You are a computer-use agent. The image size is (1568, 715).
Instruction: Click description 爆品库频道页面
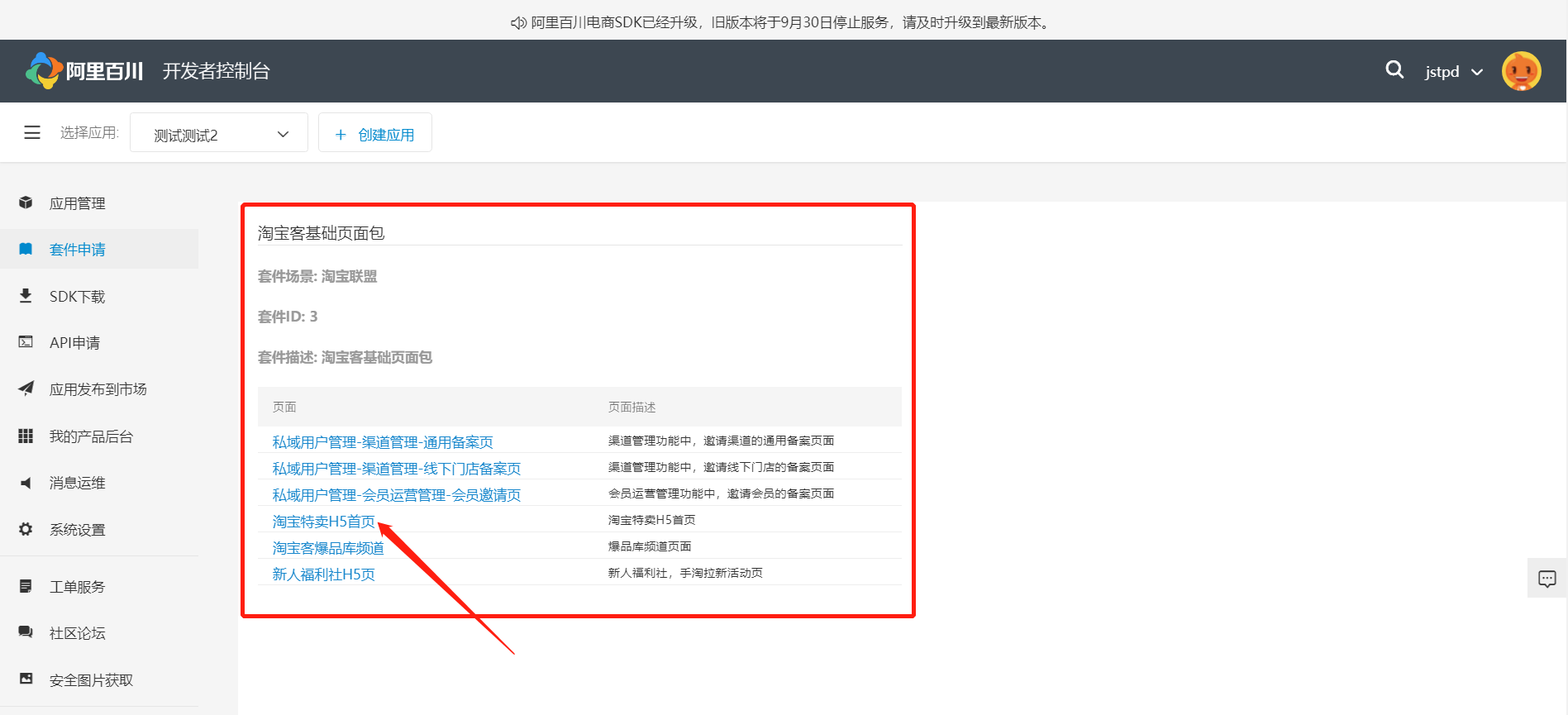click(650, 546)
